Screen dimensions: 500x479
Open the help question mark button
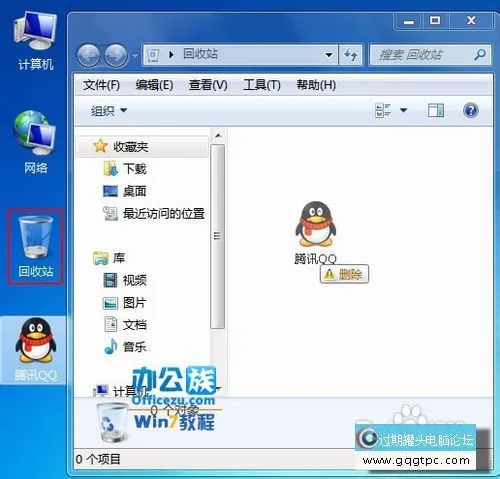[x=471, y=111]
